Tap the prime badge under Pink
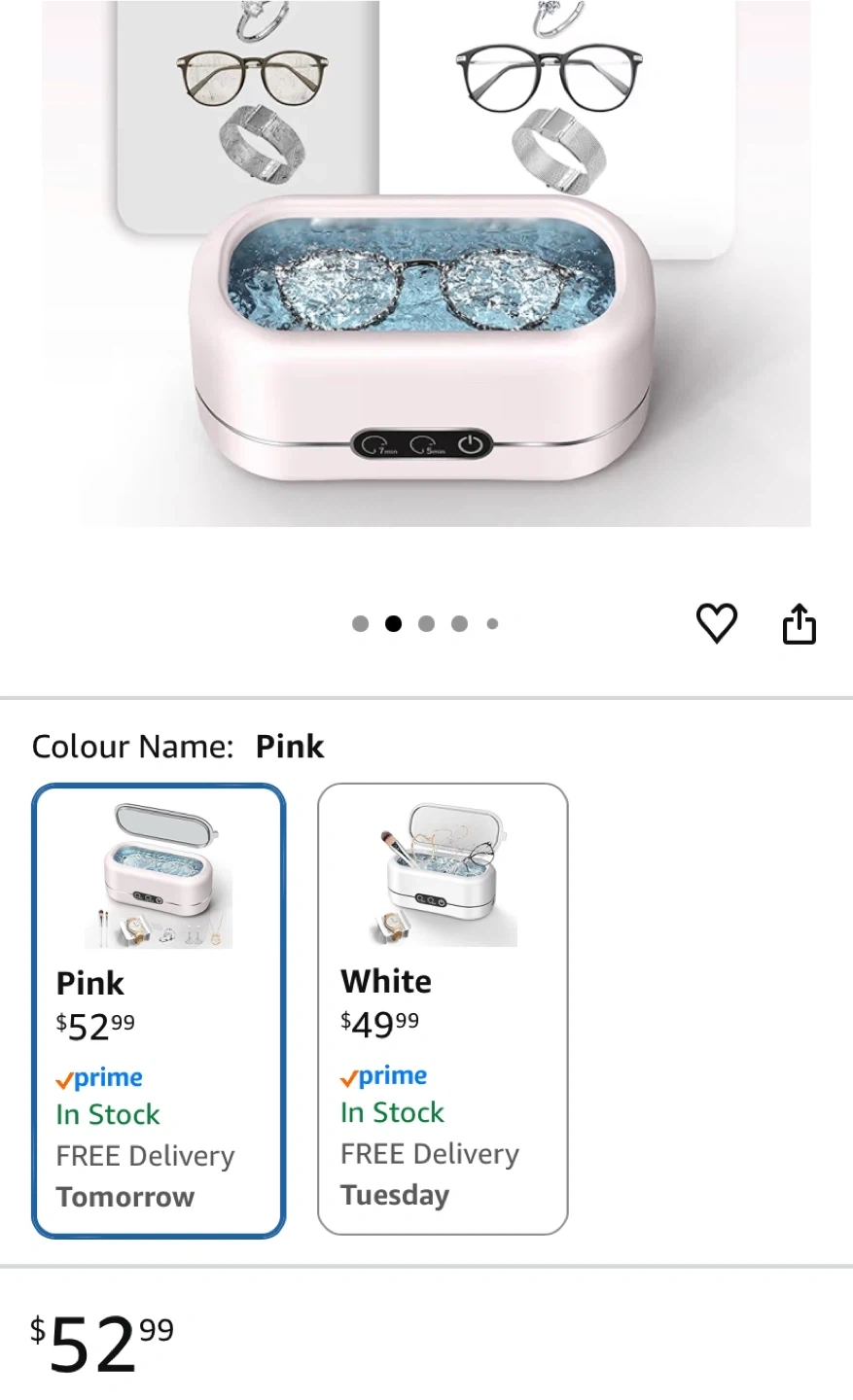This screenshot has height=1400, width=853. click(99, 1078)
